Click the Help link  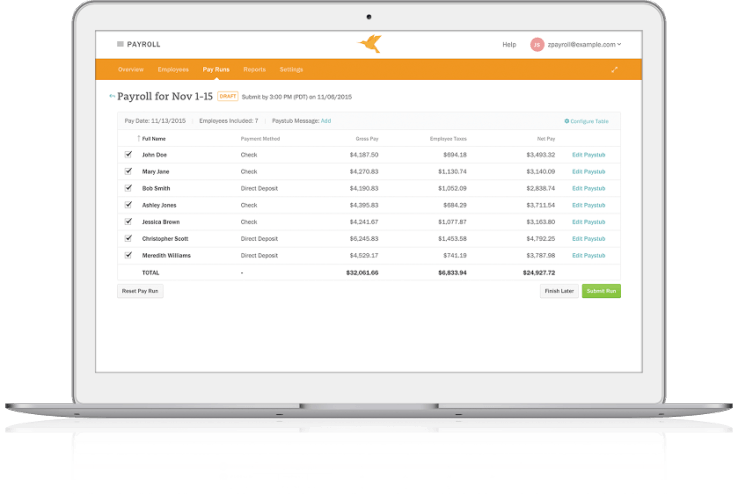pyautogui.click(x=509, y=44)
